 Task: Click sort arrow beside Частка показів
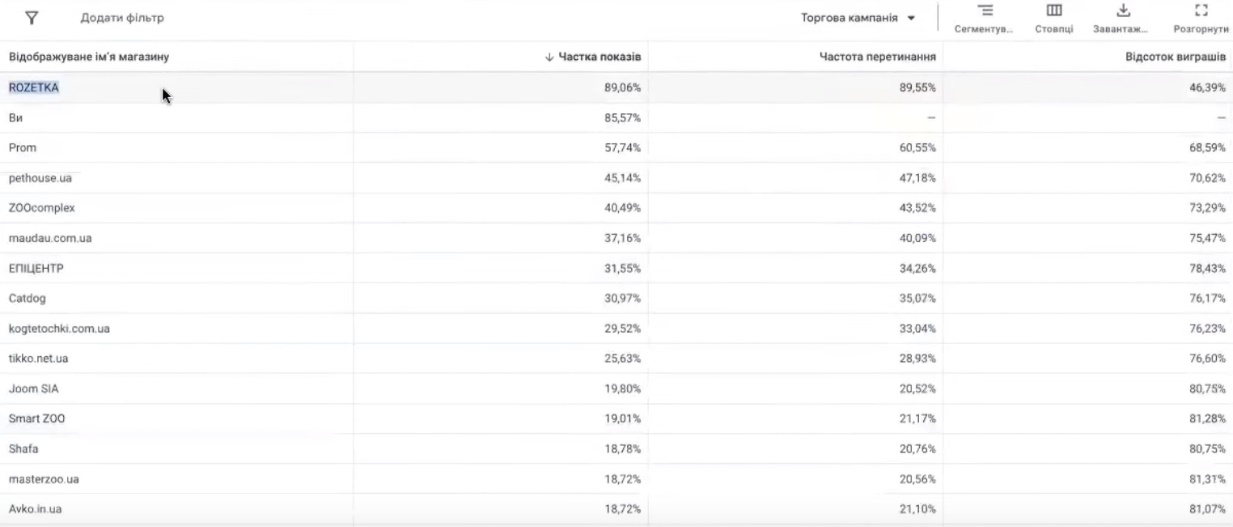549,57
